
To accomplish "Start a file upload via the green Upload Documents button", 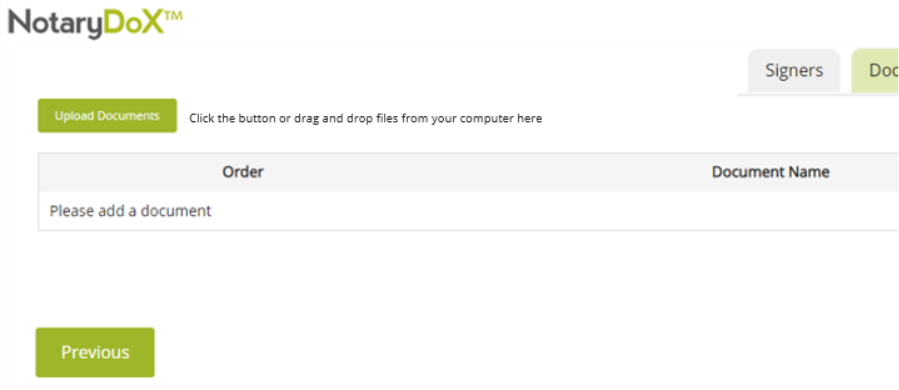I will tap(107, 116).
